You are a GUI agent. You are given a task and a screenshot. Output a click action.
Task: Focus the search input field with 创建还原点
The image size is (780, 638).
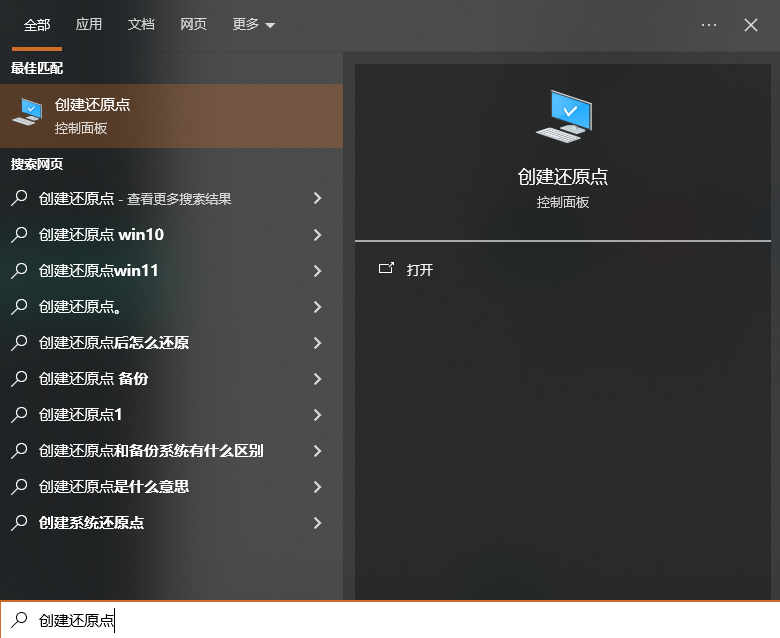pos(390,620)
